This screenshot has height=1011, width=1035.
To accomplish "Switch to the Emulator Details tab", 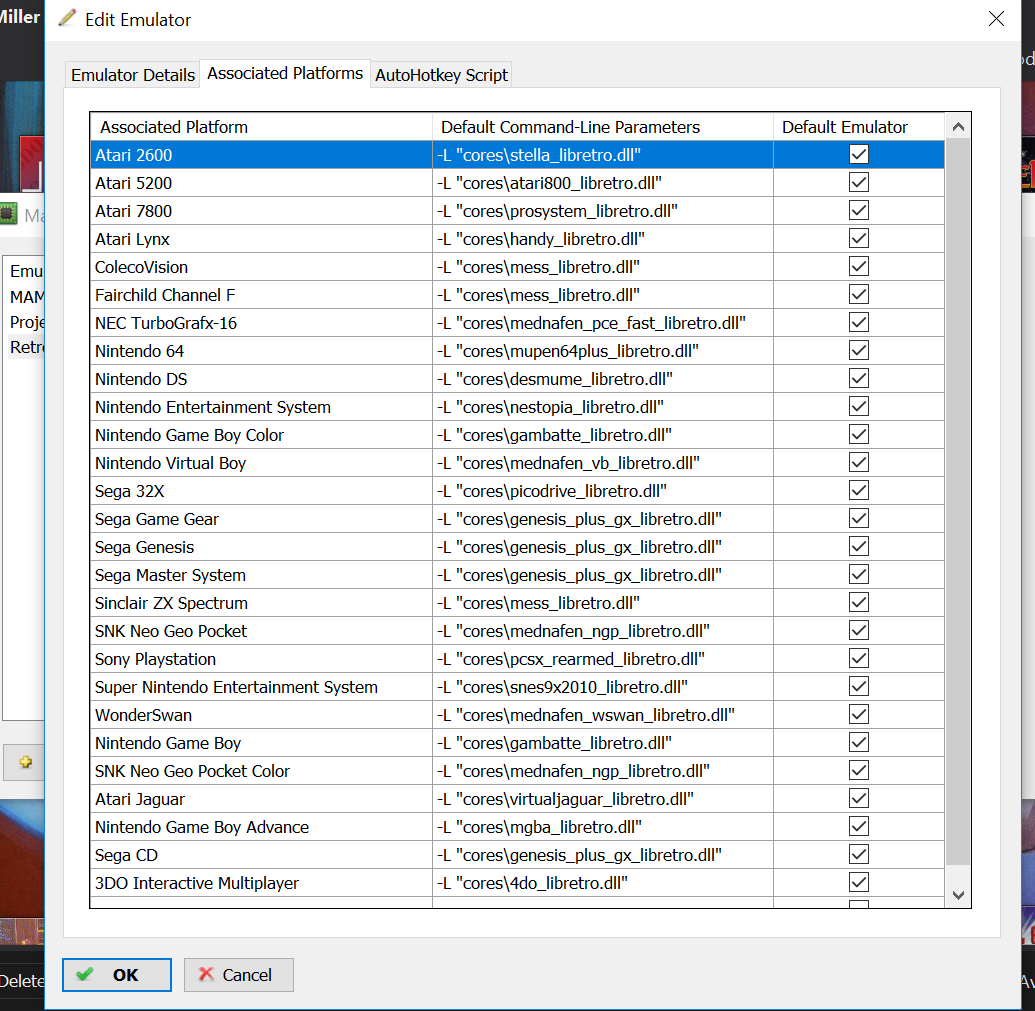I will [133, 75].
